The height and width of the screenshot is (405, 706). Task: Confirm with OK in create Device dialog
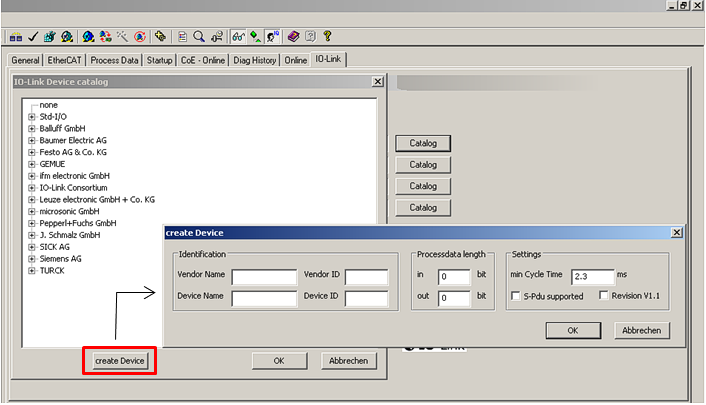pos(573,330)
